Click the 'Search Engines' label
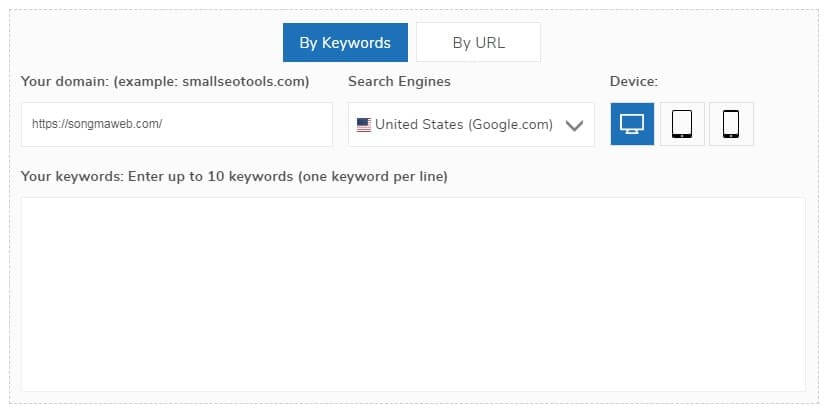Viewport: 830px width, 416px height. [x=400, y=82]
